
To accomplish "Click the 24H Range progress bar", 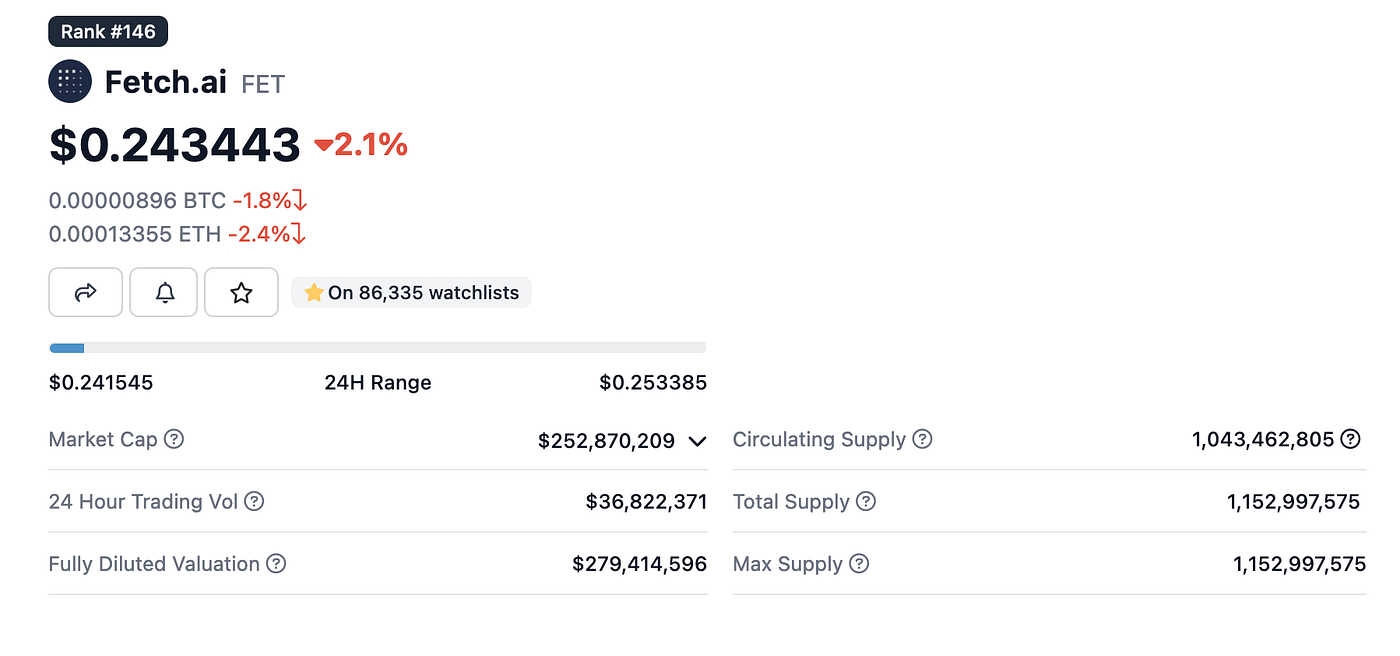I will pos(377,347).
